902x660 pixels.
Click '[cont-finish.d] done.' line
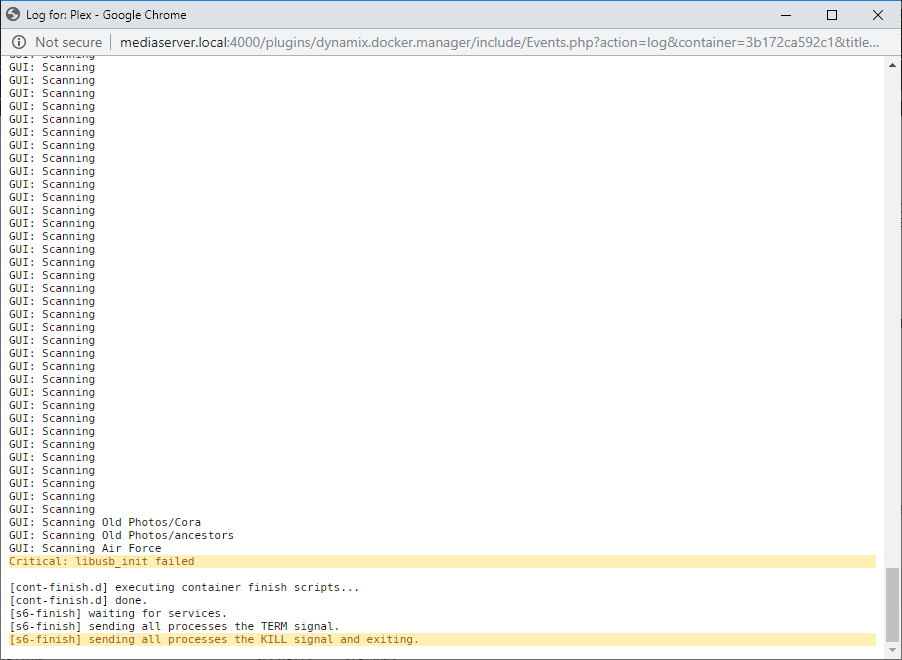tap(78, 601)
